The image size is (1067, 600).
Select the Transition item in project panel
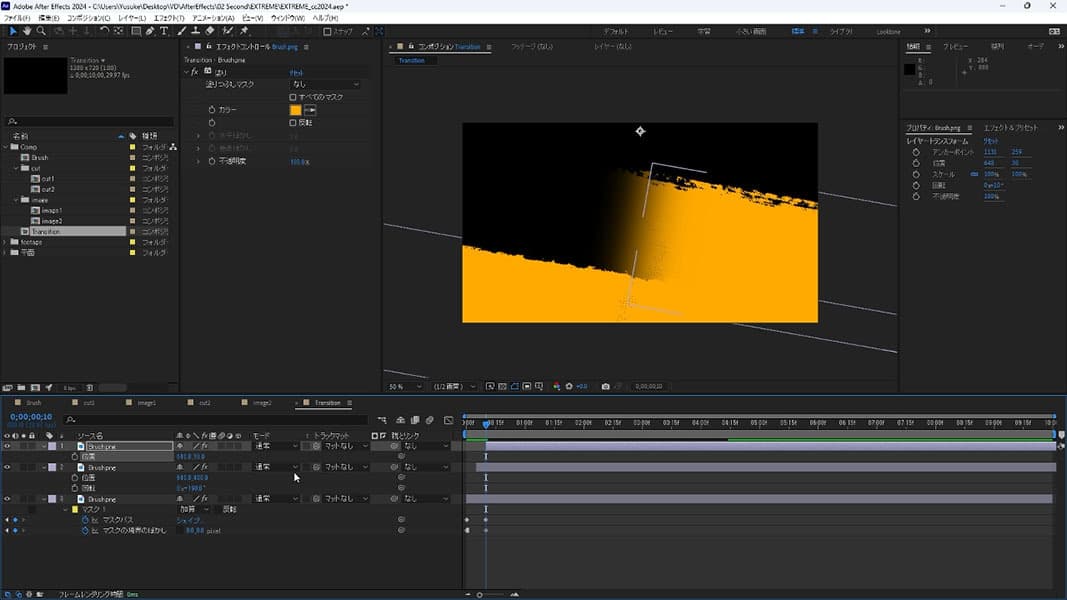click(x=46, y=231)
